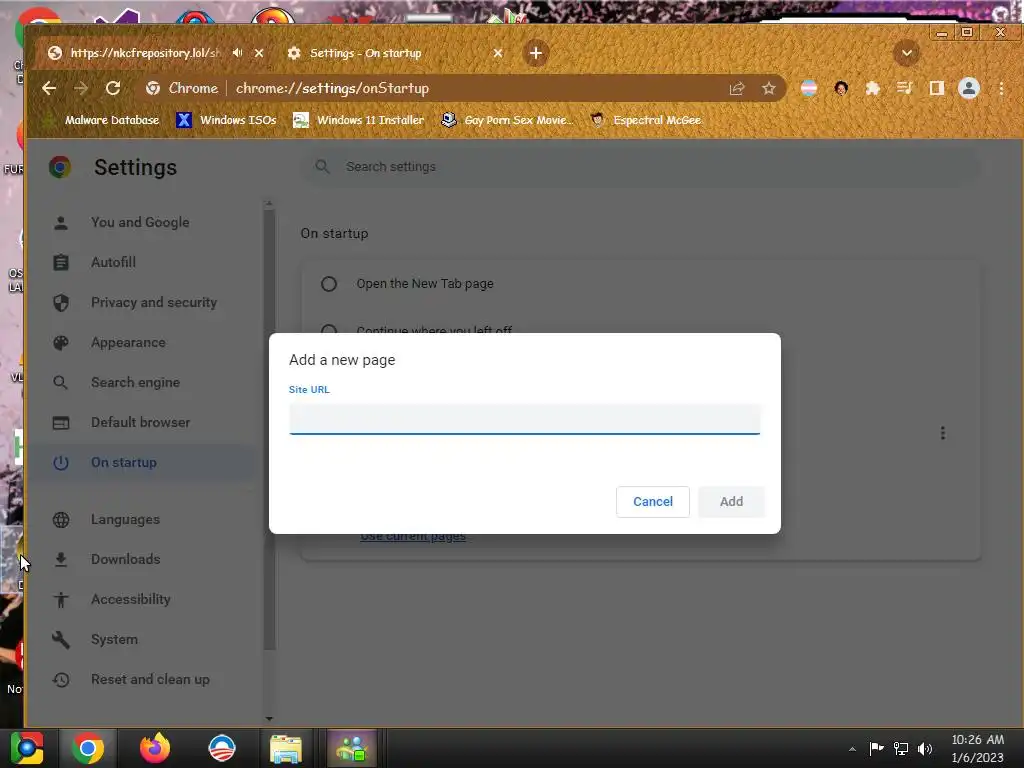Toggle the side panel icon
This screenshot has width=1024, height=768.
[936, 88]
